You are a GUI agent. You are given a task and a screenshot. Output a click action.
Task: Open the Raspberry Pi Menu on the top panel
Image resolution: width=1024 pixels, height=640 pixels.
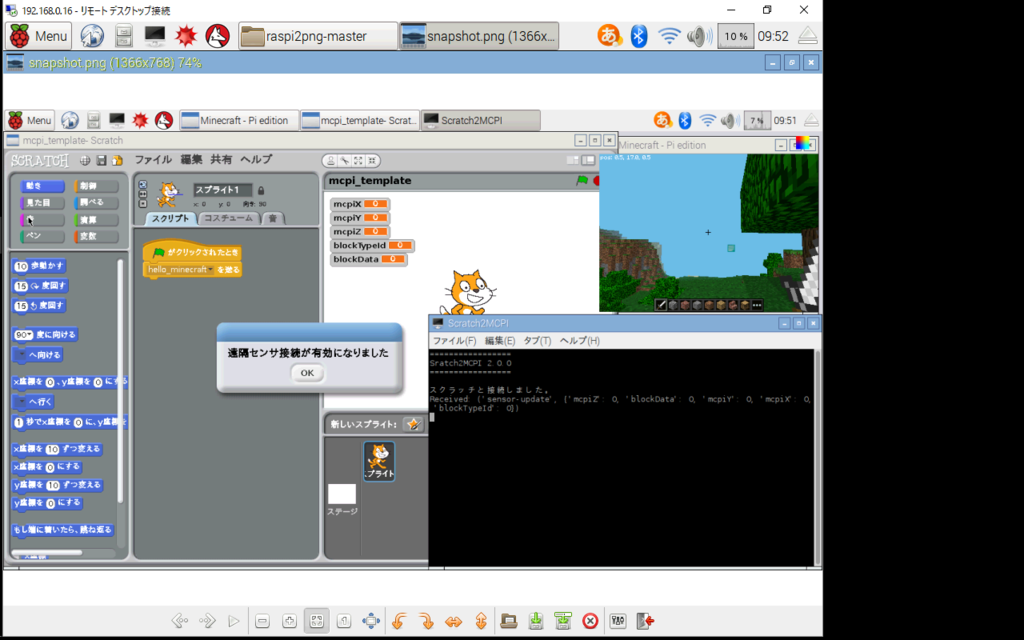click(x=39, y=36)
